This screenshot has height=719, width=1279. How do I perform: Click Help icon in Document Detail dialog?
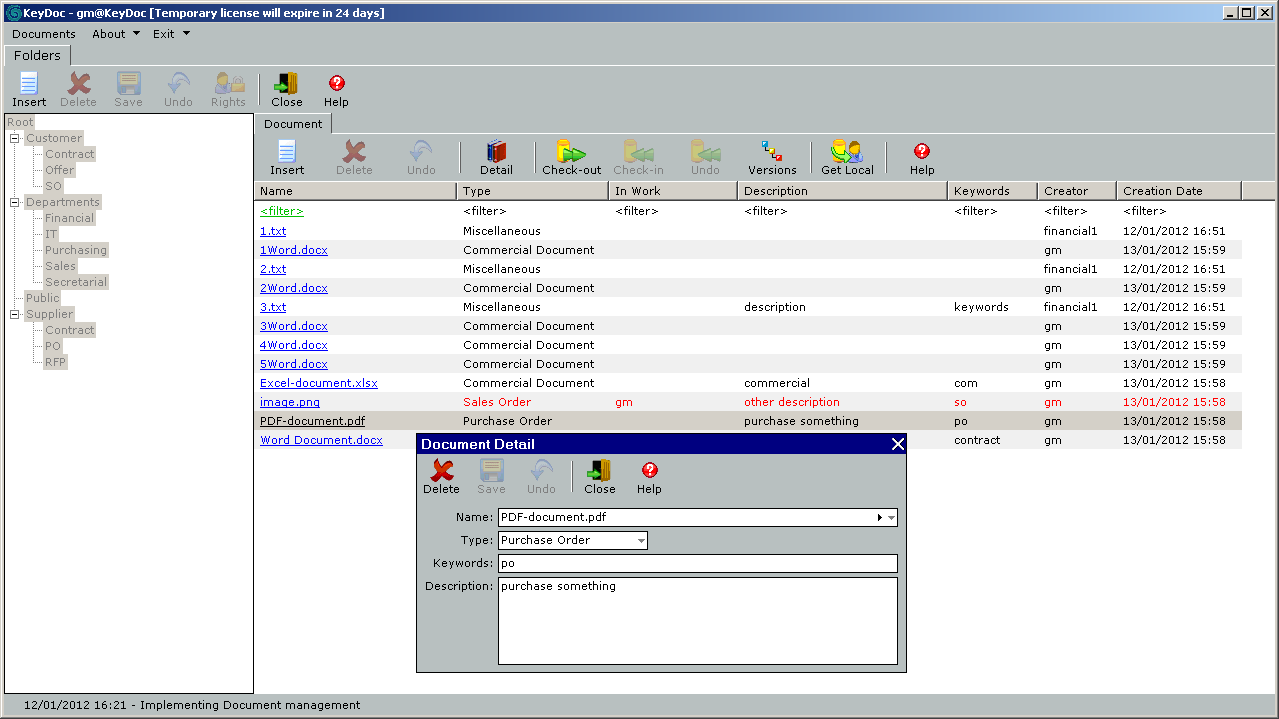coord(649,472)
